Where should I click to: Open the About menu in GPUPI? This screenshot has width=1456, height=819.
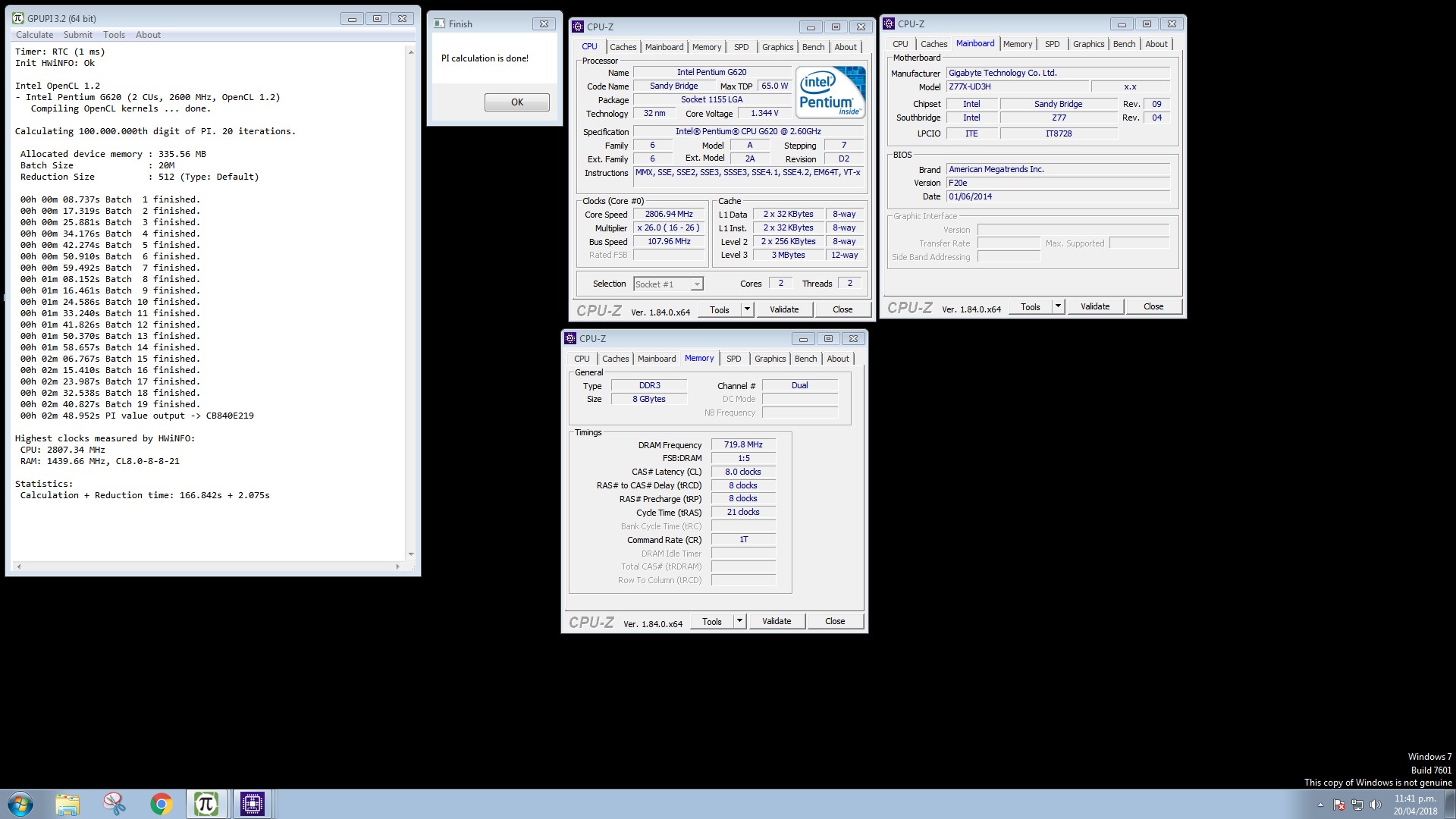(148, 35)
